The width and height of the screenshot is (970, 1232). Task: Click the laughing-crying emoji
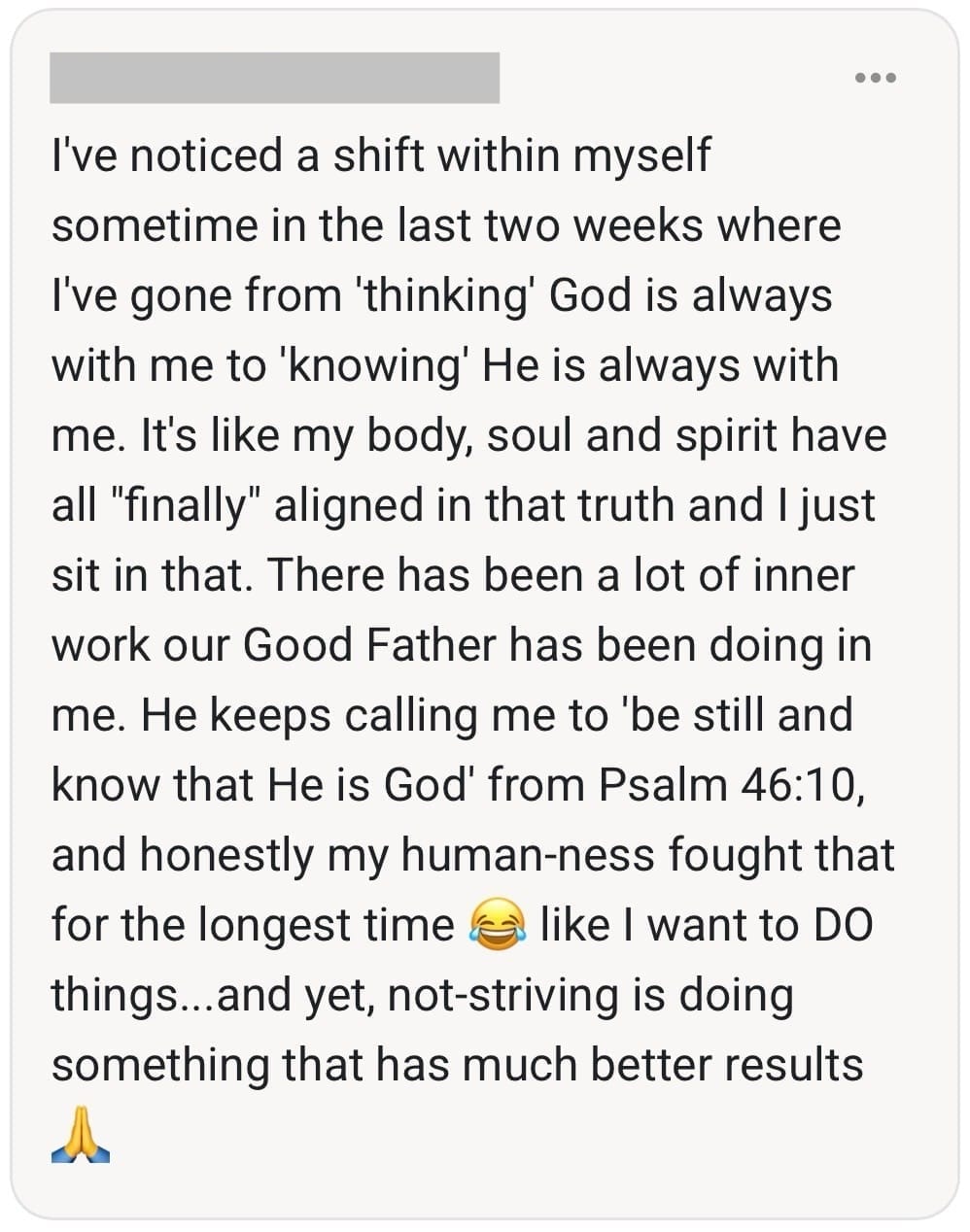click(498, 925)
